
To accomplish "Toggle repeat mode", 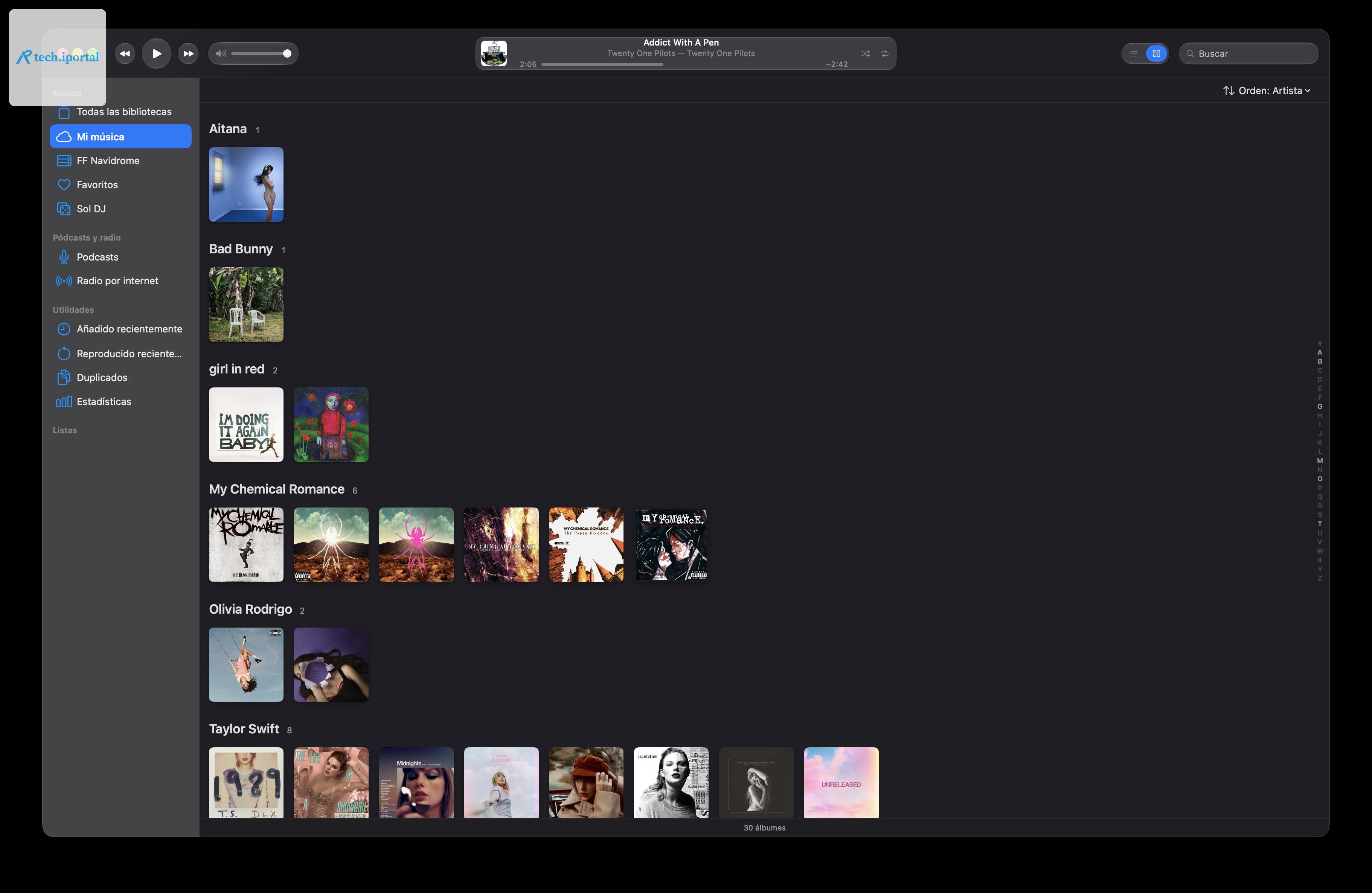I will coord(884,53).
